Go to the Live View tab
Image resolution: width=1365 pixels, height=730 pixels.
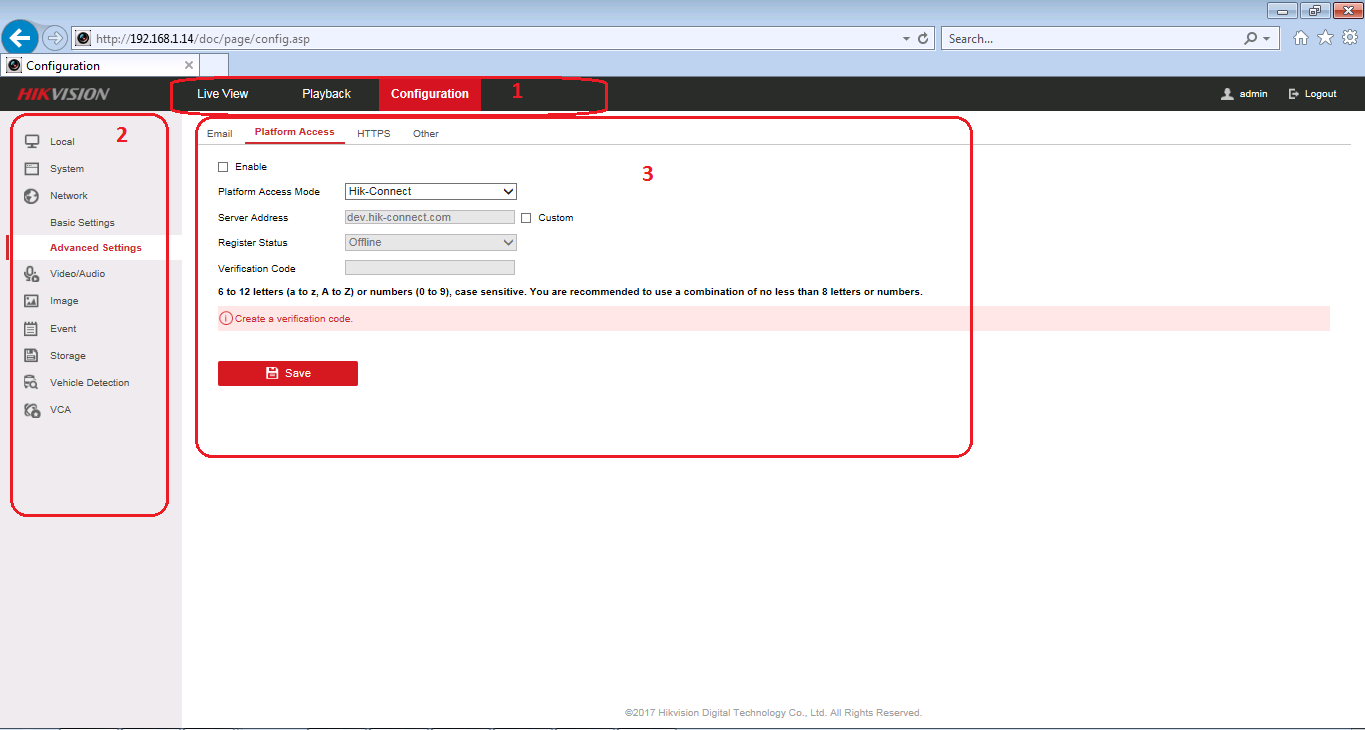coord(222,94)
